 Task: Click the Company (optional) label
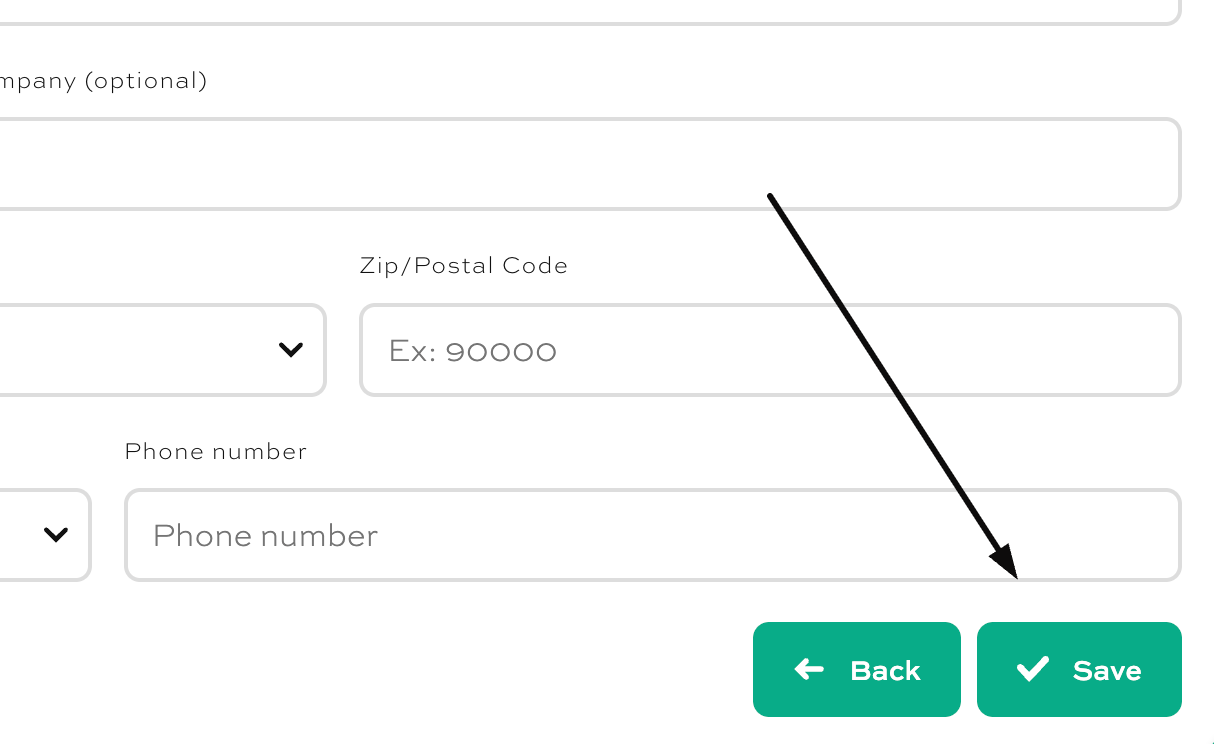(103, 81)
